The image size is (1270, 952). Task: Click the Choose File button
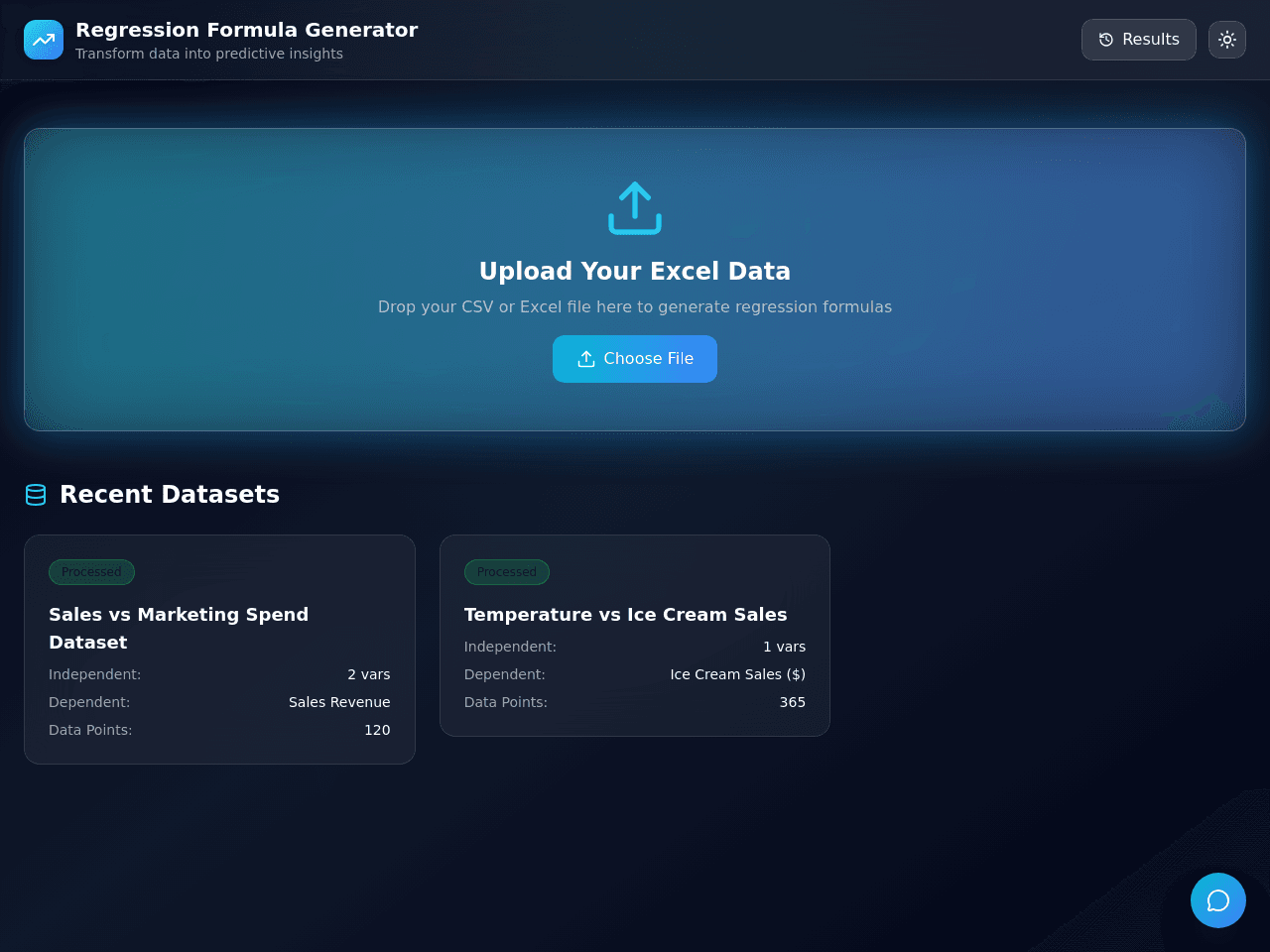[x=635, y=359]
